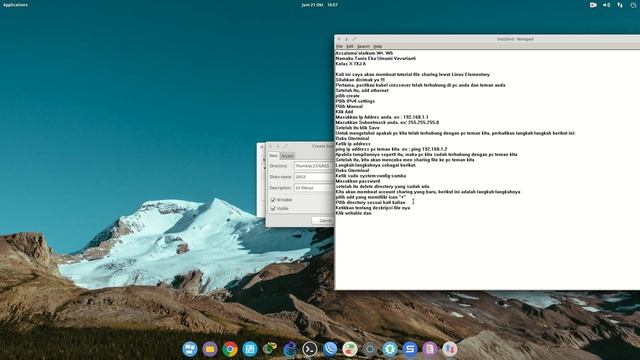Click the line 'Masukkan password' in Notepad
Image resolution: width=640 pixels, height=360 pixels.
(358, 181)
